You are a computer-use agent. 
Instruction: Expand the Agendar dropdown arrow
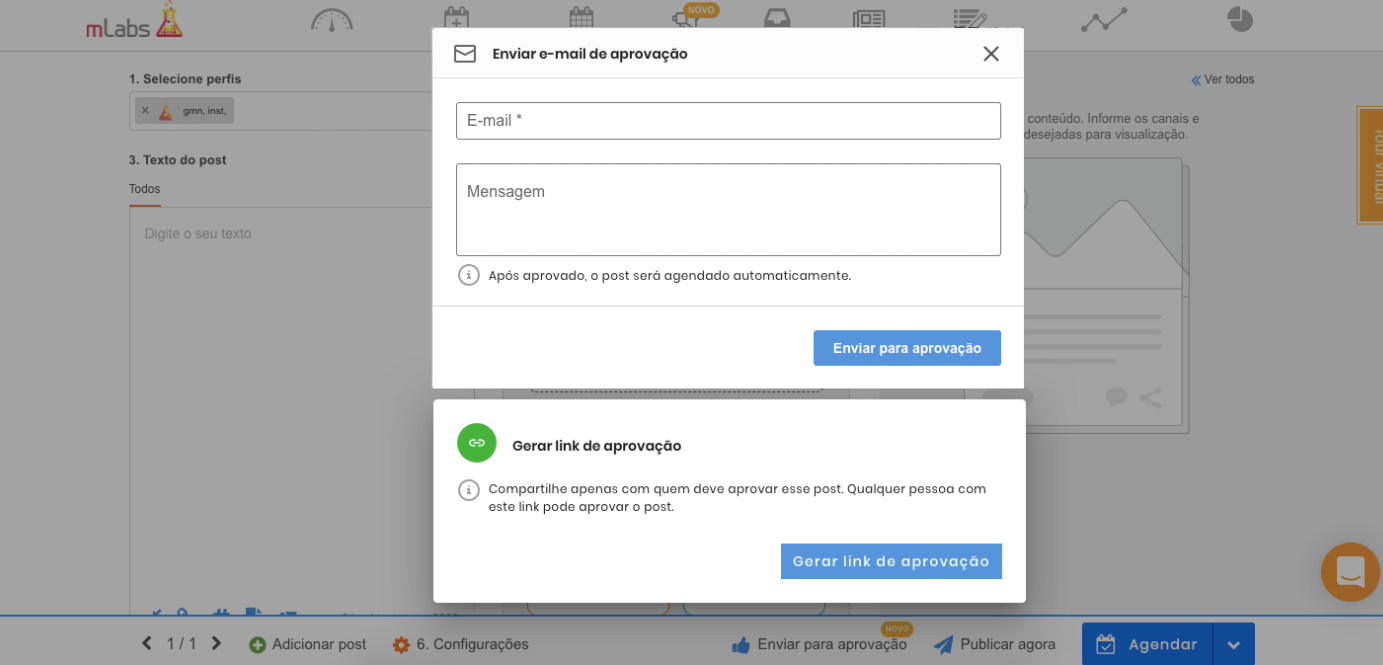1234,645
